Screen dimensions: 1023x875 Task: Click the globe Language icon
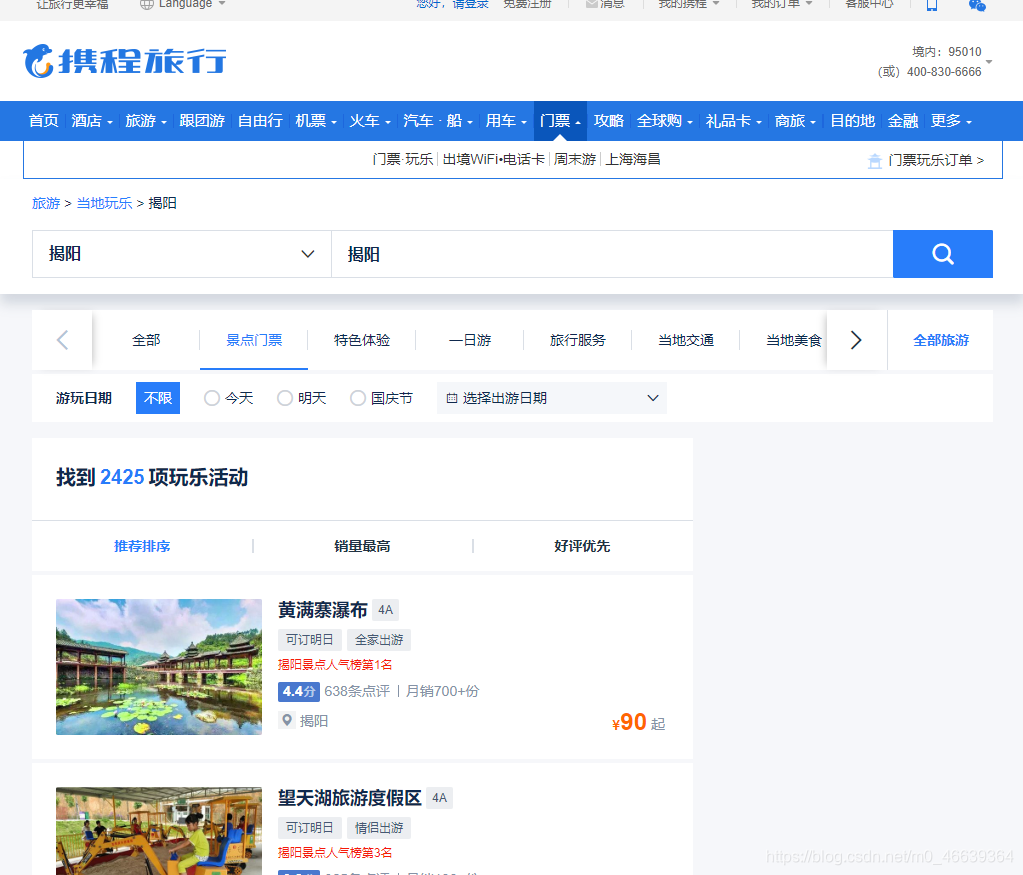pyautogui.click(x=147, y=5)
